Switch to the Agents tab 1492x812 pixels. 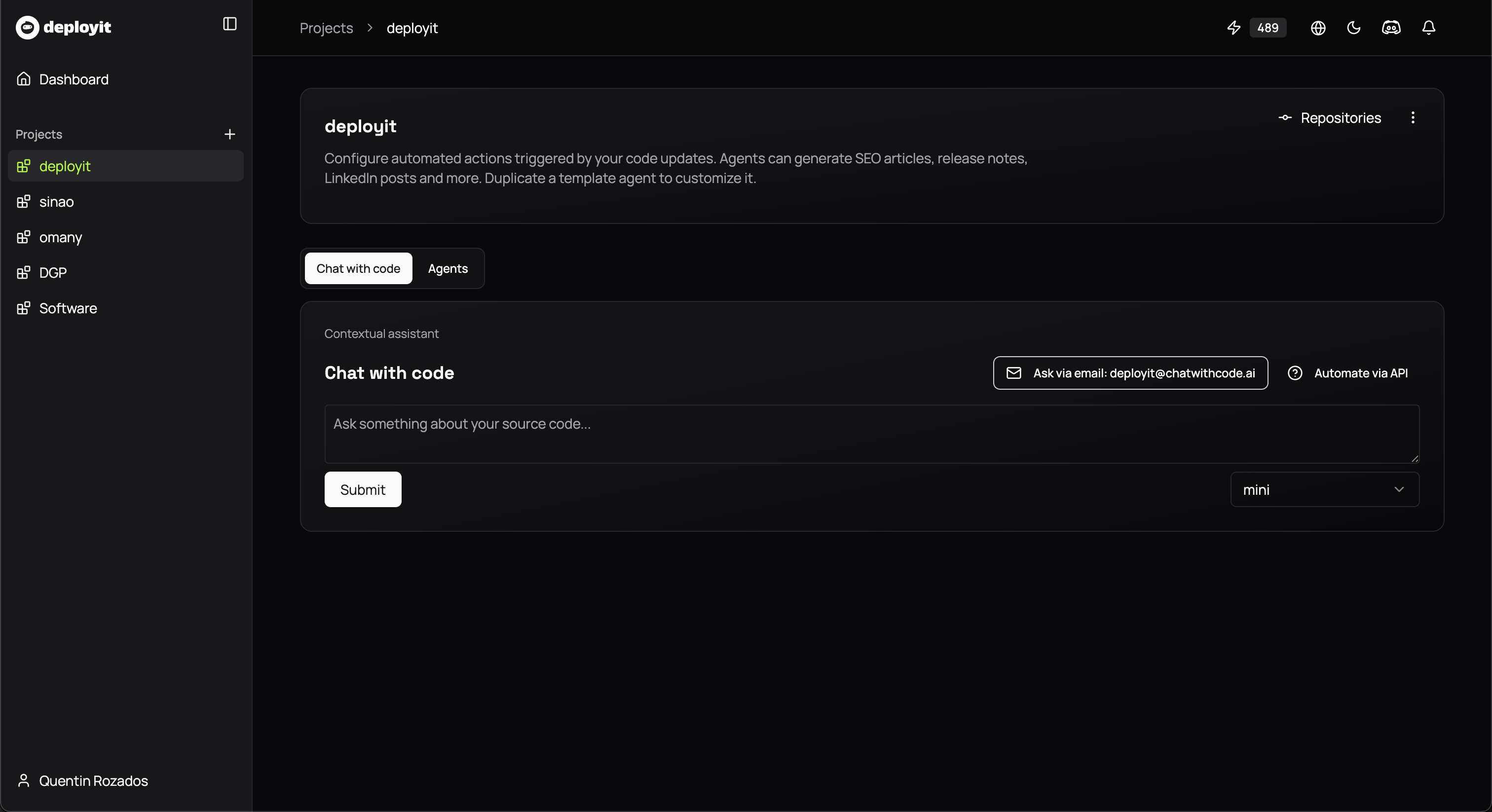pyautogui.click(x=448, y=269)
